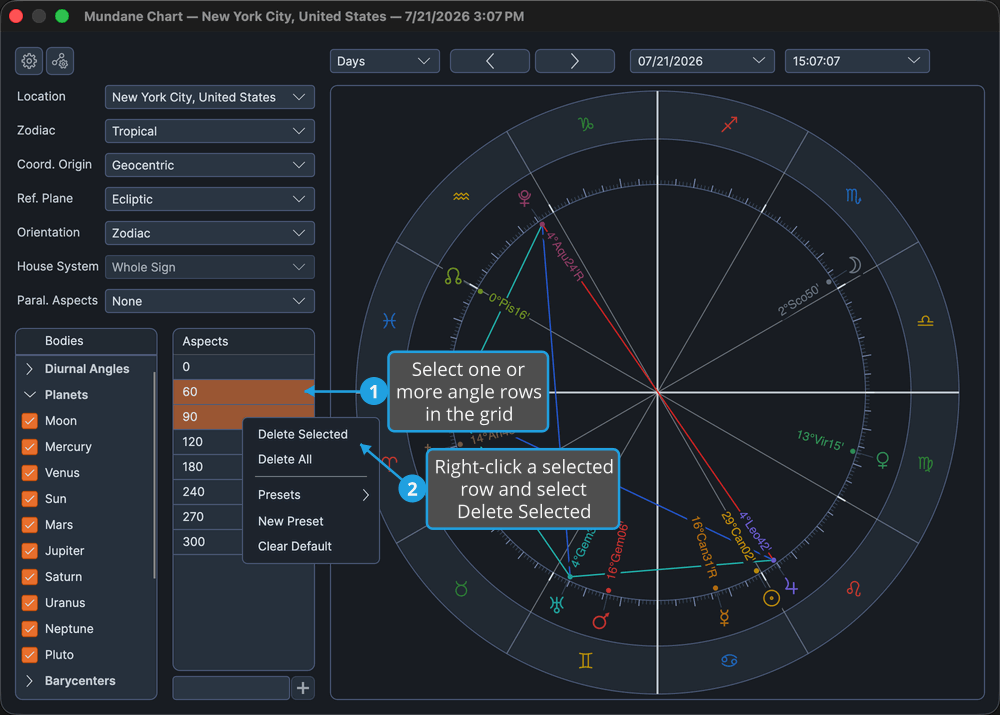Uncheck the Moon checkbox
The image size is (1000, 715).
point(29,421)
